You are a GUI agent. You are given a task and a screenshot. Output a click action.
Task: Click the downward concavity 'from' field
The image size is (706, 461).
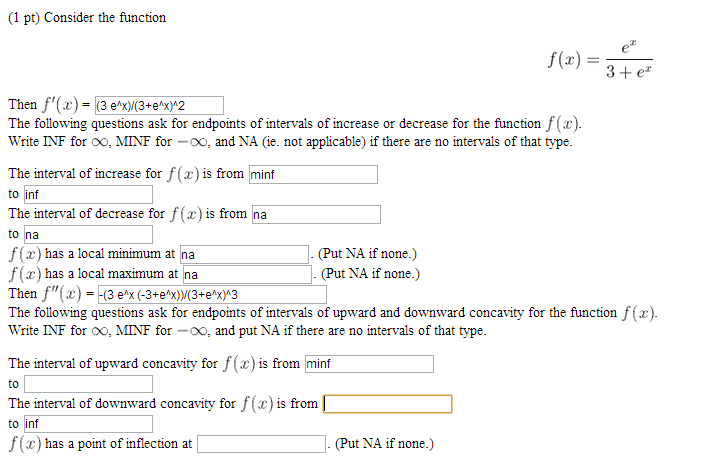387,404
